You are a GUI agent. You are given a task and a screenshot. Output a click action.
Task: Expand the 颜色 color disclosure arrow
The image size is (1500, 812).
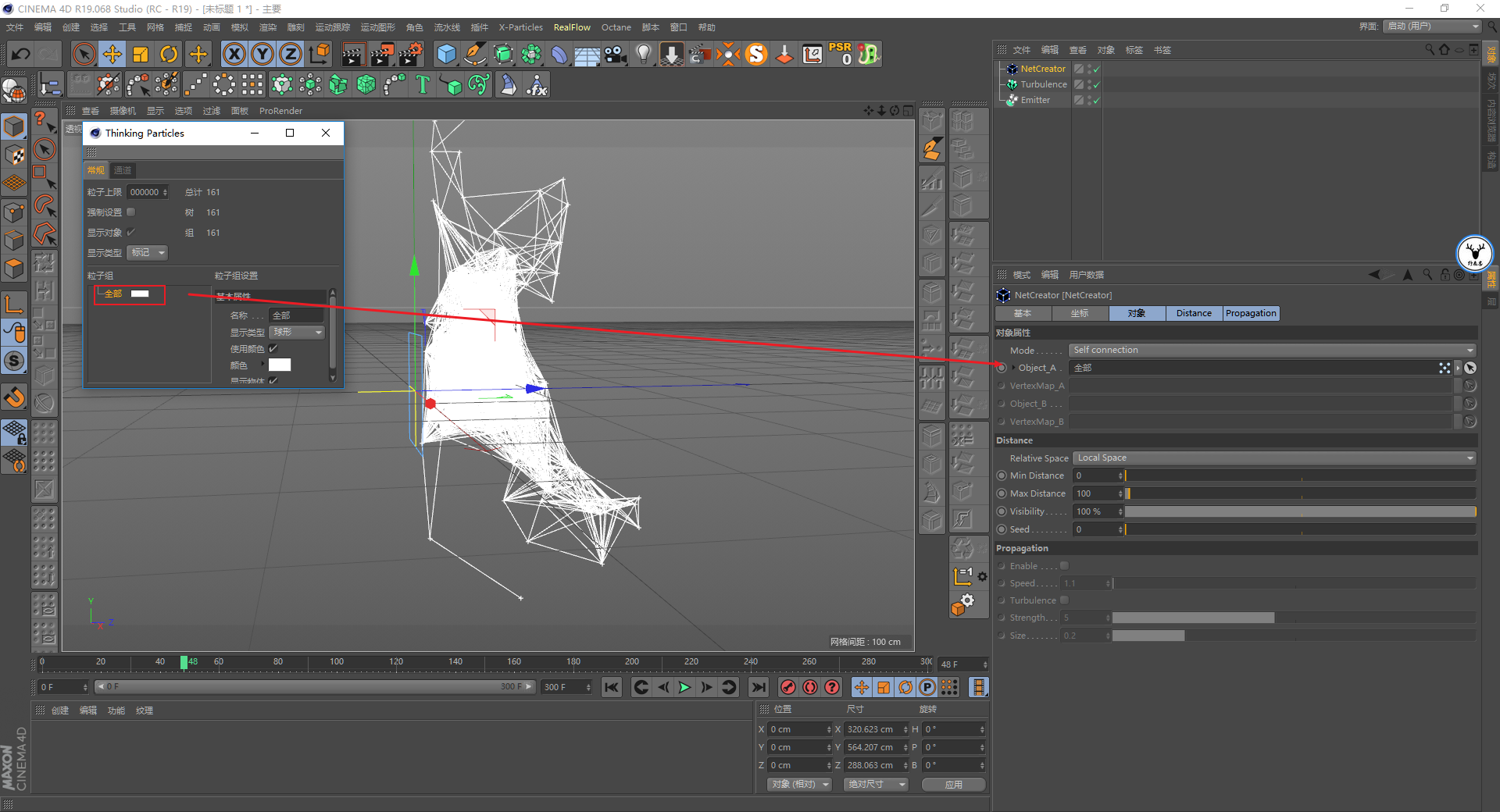pos(262,365)
